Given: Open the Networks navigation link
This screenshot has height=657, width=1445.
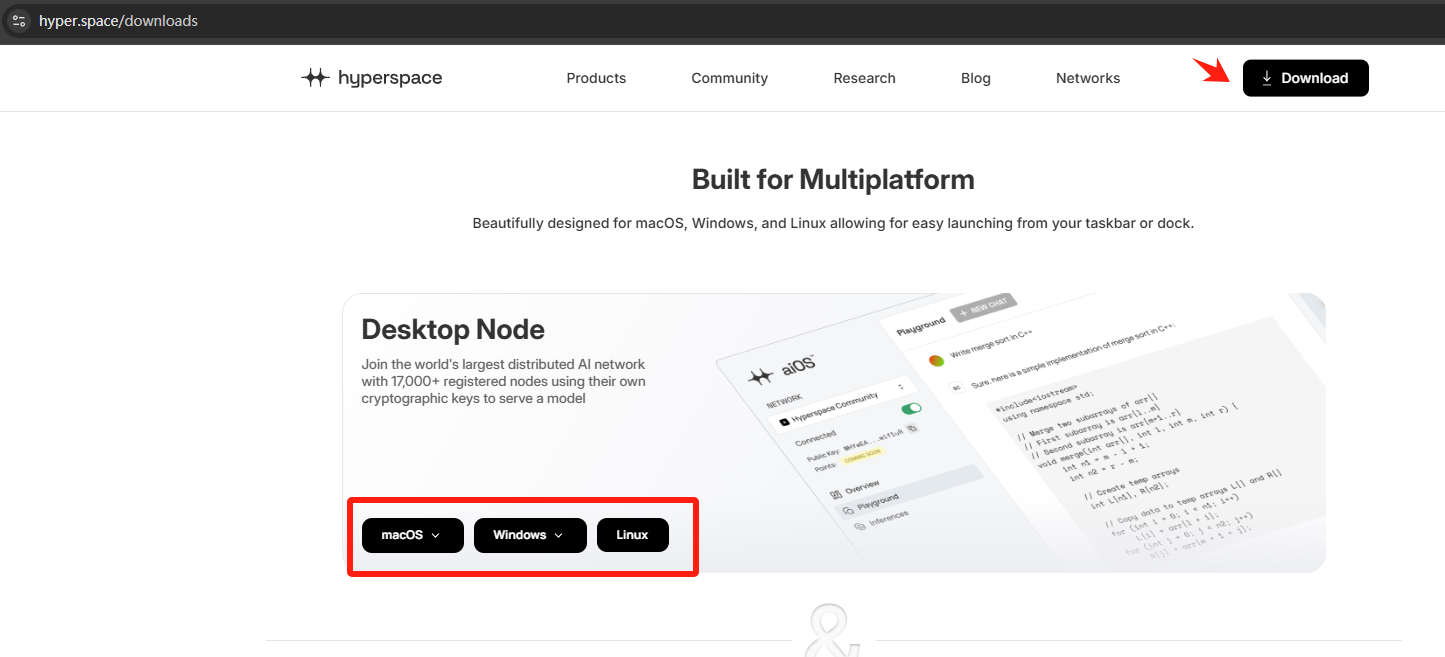Looking at the screenshot, I should coord(1087,78).
